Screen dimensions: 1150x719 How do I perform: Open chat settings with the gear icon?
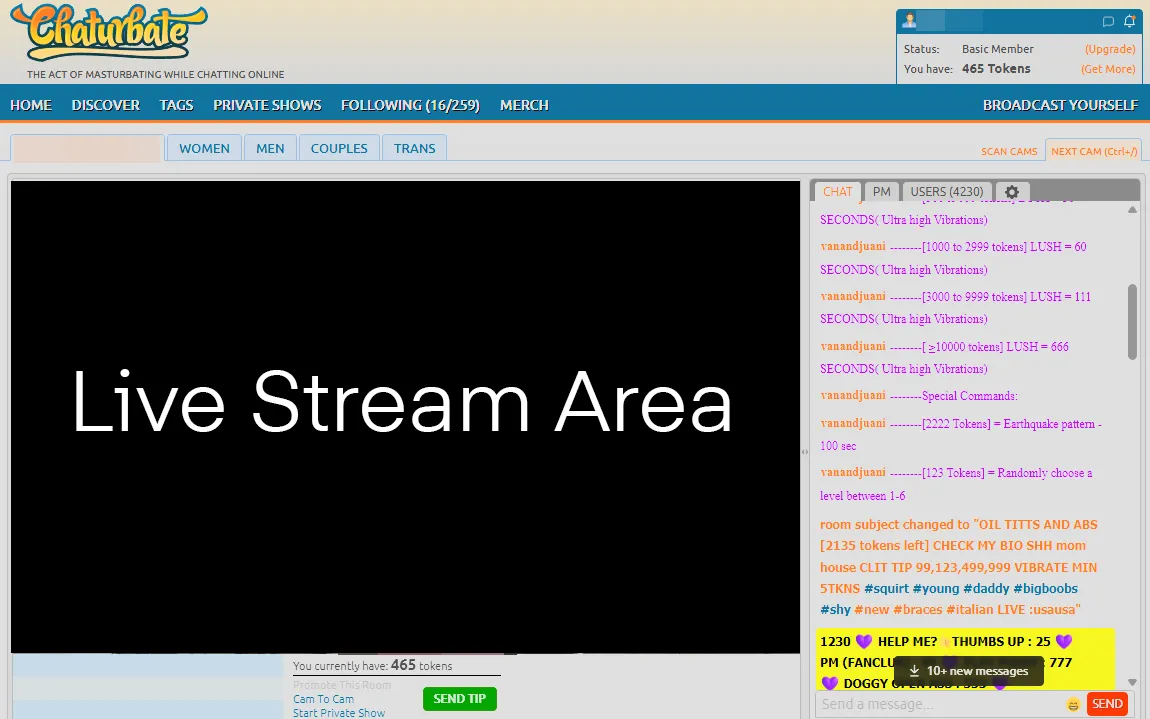tap(1013, 191)
